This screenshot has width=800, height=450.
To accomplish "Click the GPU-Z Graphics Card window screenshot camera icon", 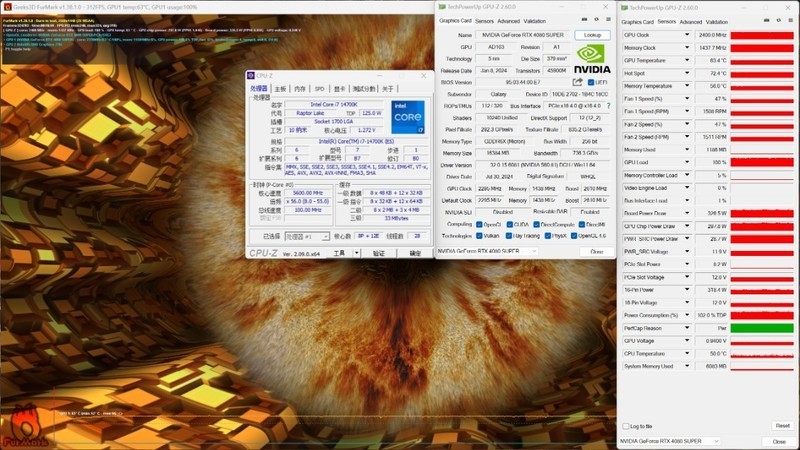I will pyautogui.click(x=584, y=19).
